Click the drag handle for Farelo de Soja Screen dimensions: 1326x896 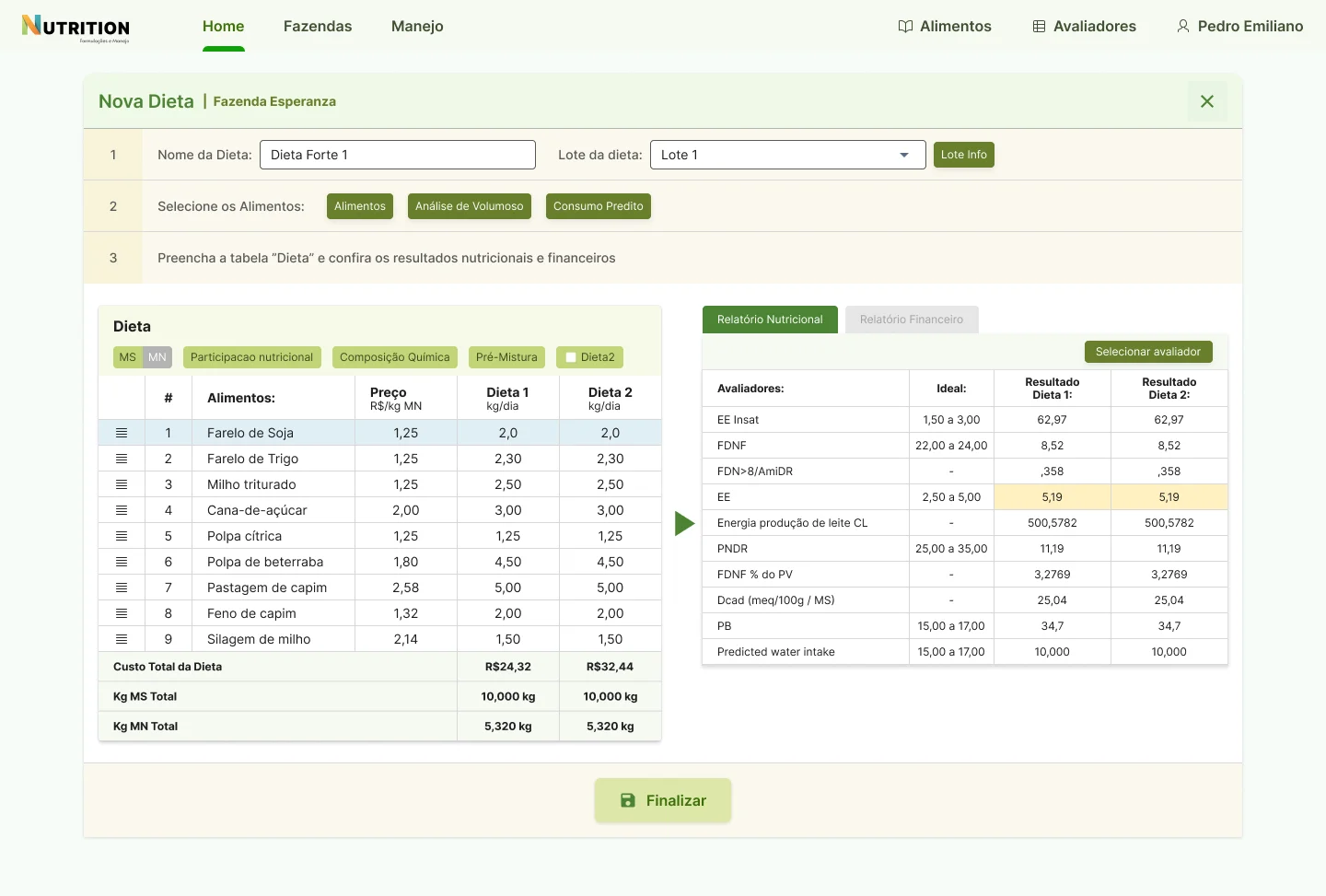tap(122, 433)
